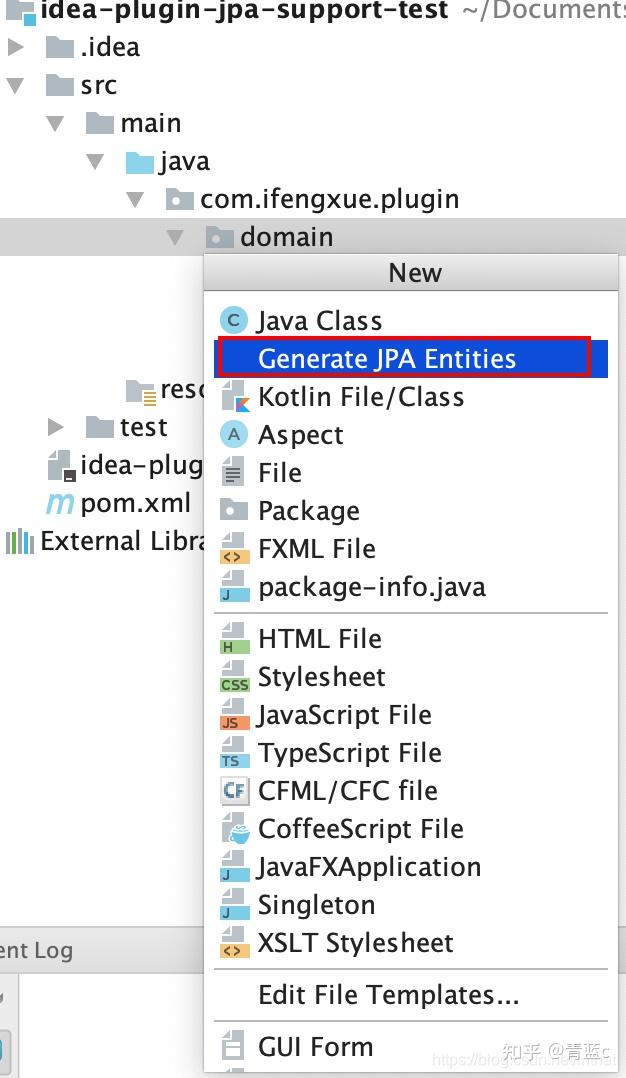The width and height of the screenshot is (626, 1078).
Task: Expand the test folder arrow
Action: tap(56, 428)
